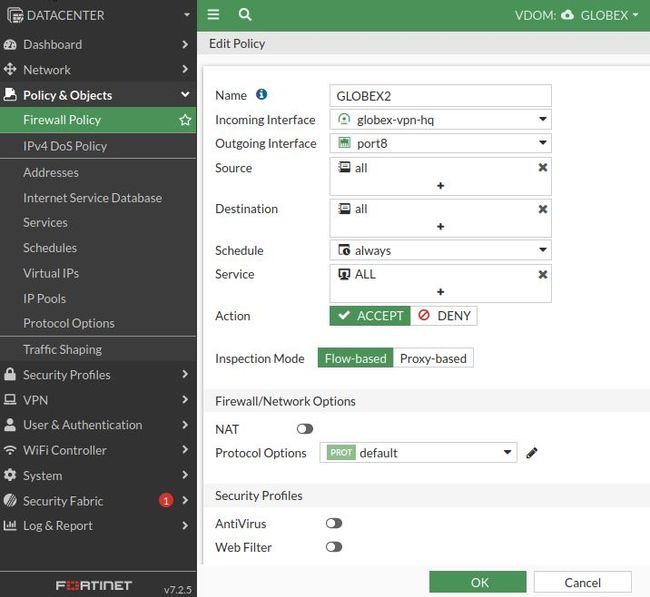Turn on AntiVirus security profile

pyautogui.click(x=334, y=523)
